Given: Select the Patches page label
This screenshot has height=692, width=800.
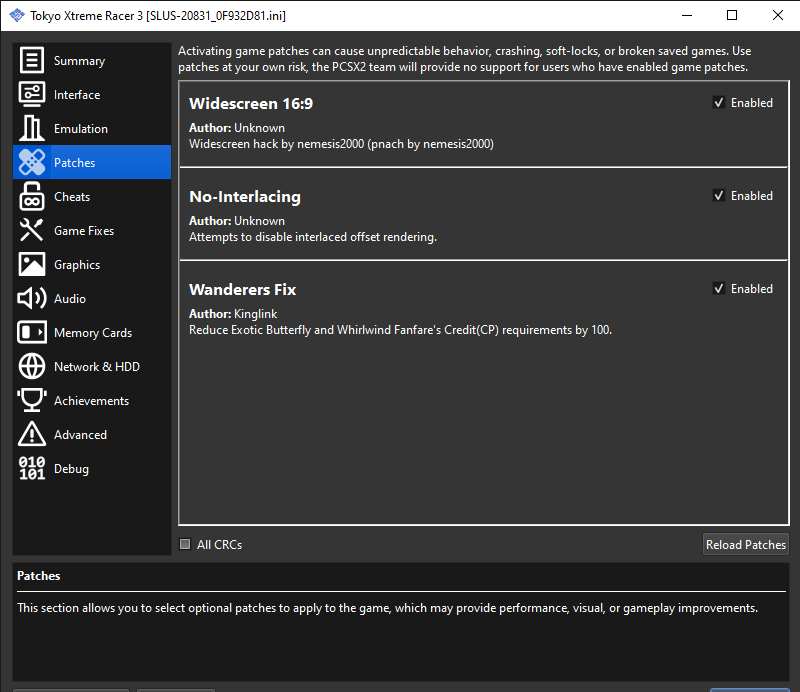Looking at the screenshot, I should (x=74, y=163).
